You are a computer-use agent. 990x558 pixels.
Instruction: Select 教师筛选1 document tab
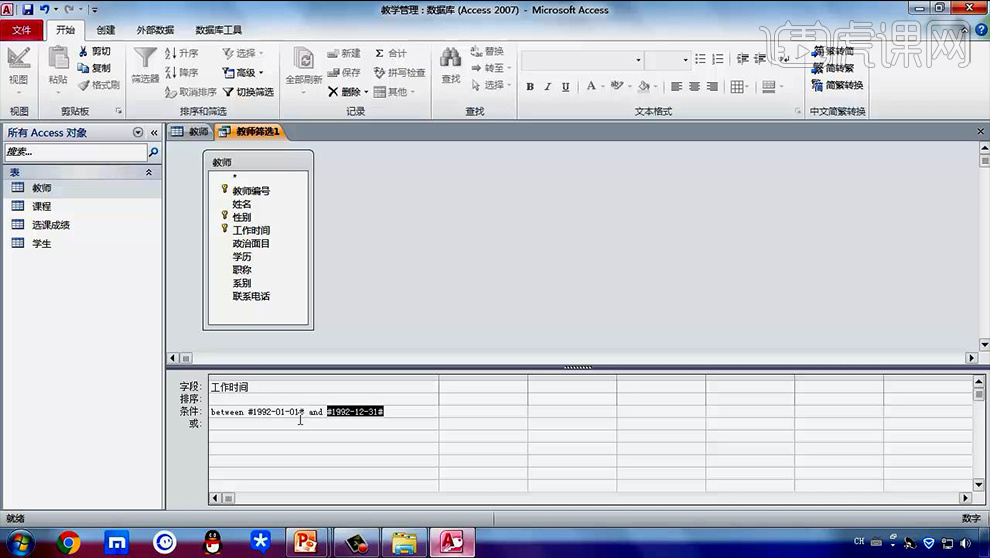[250, 131]
